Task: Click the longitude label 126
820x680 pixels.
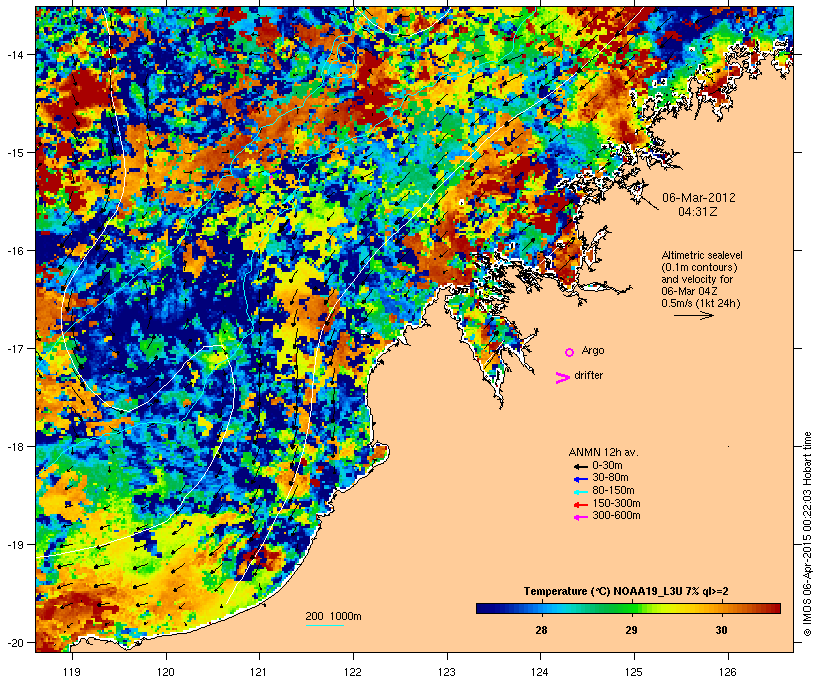Action: click(x=728, y=672)
